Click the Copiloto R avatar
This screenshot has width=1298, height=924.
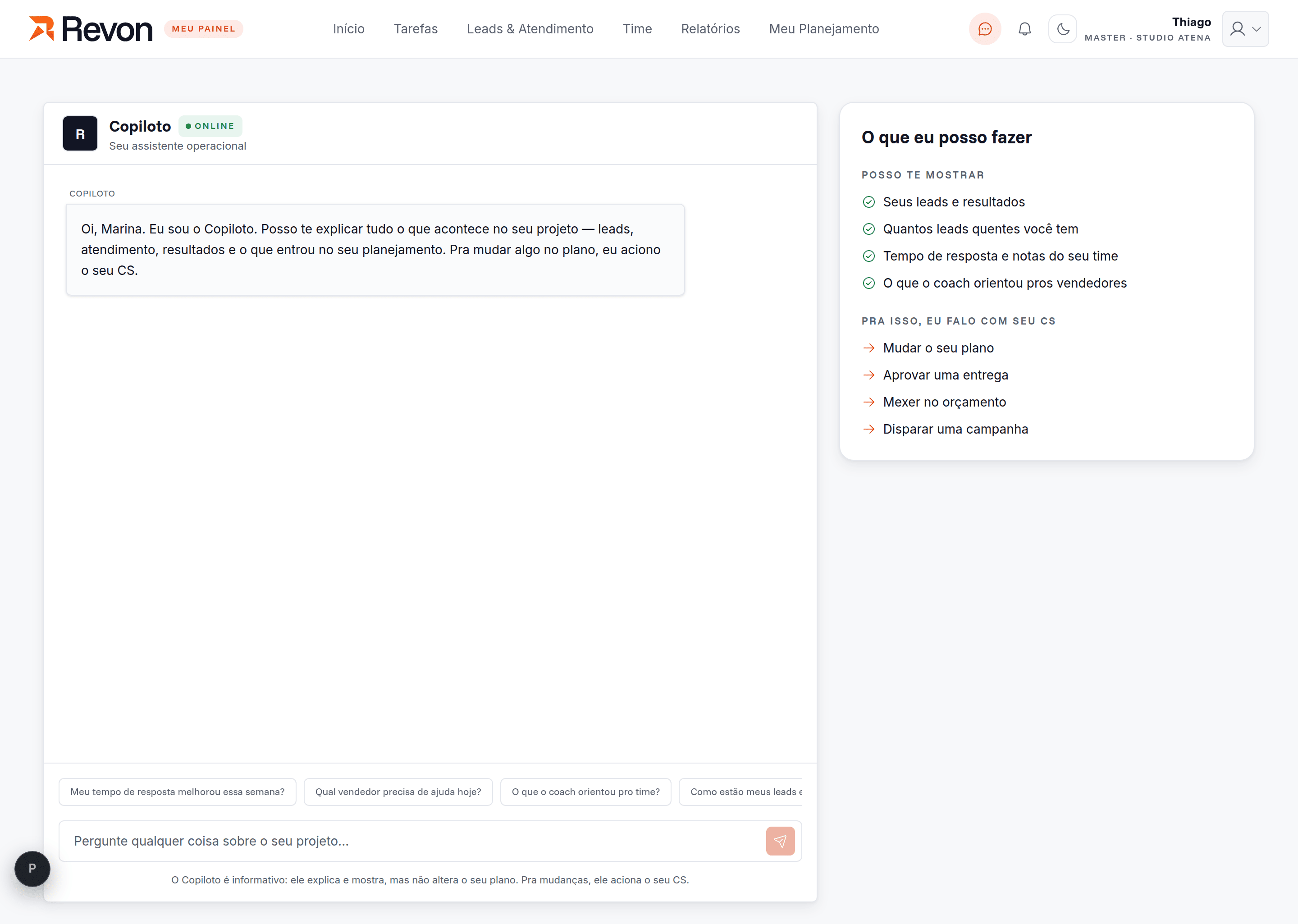(80, 134)
